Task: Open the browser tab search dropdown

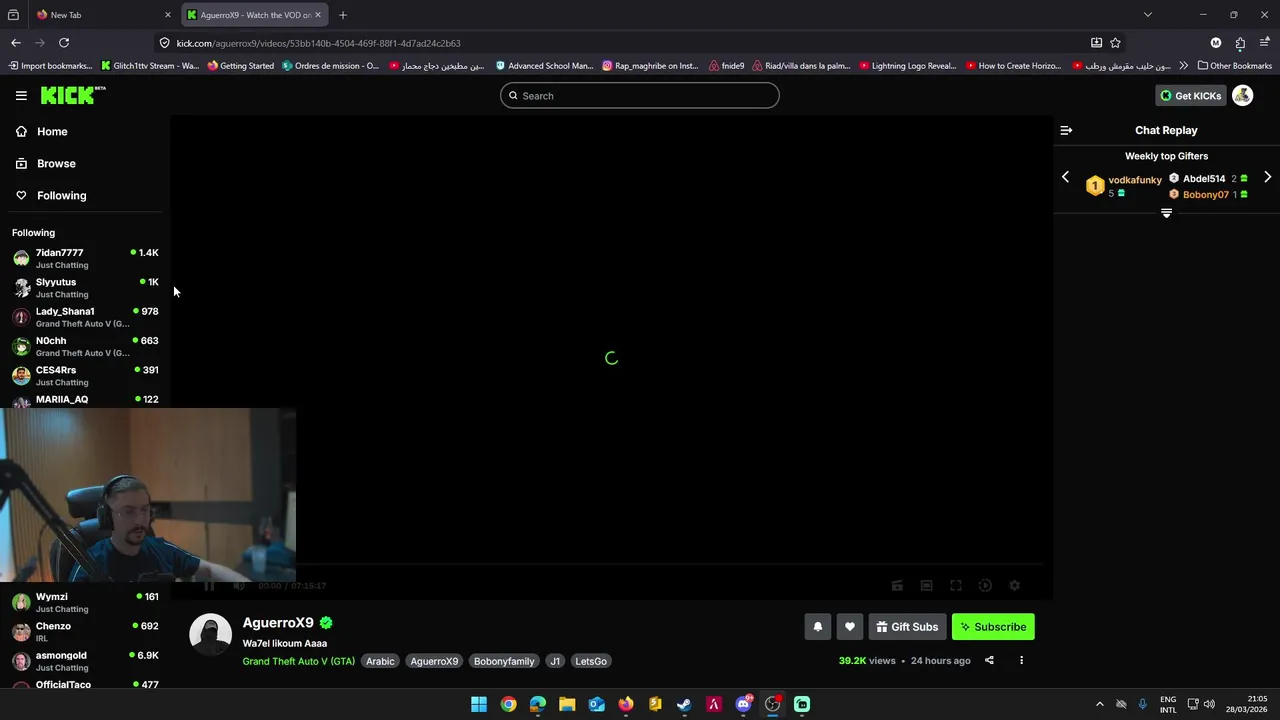Action: point(1148,15)
